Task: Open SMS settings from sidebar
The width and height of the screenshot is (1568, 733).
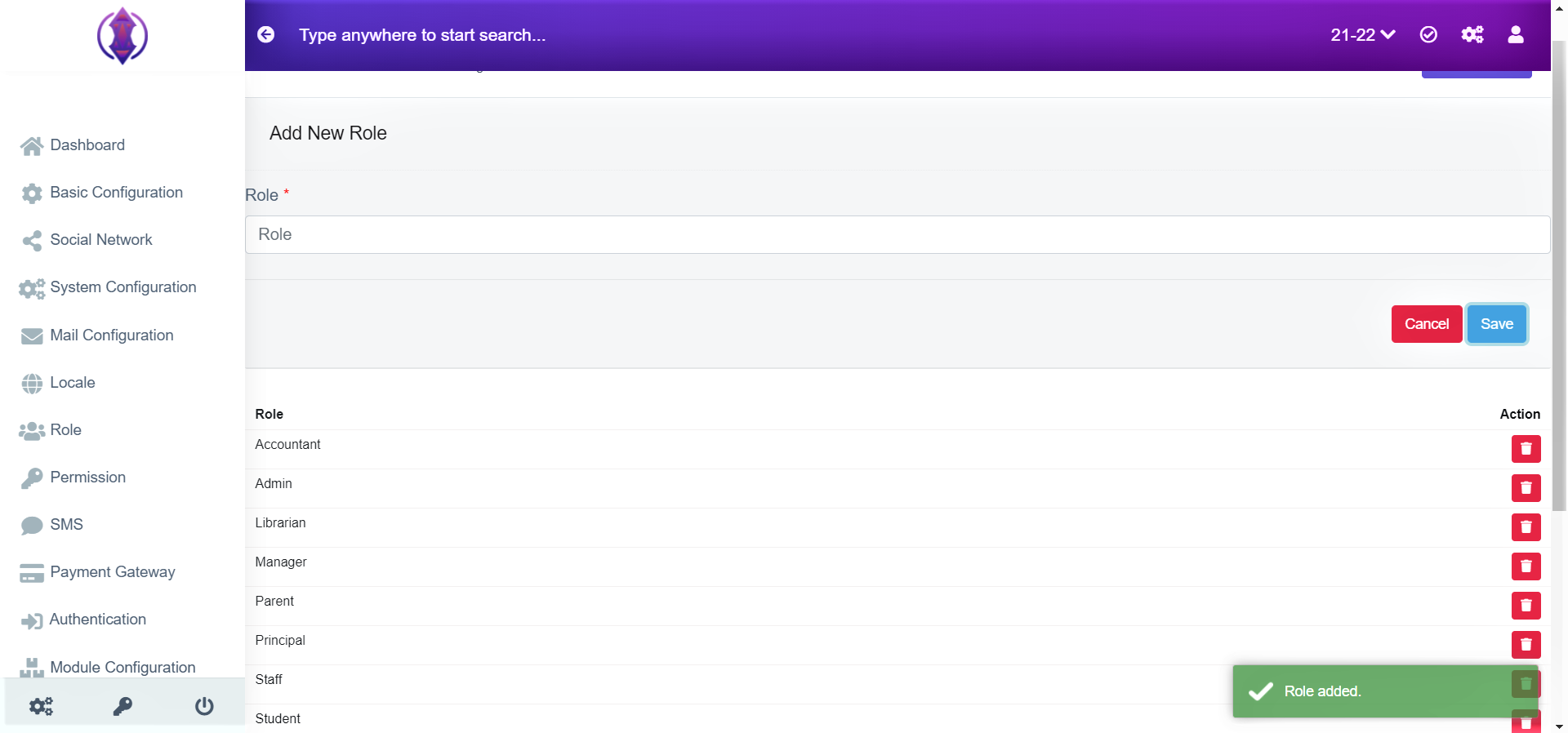Action: pyautogui.click(x=67, y=525)
